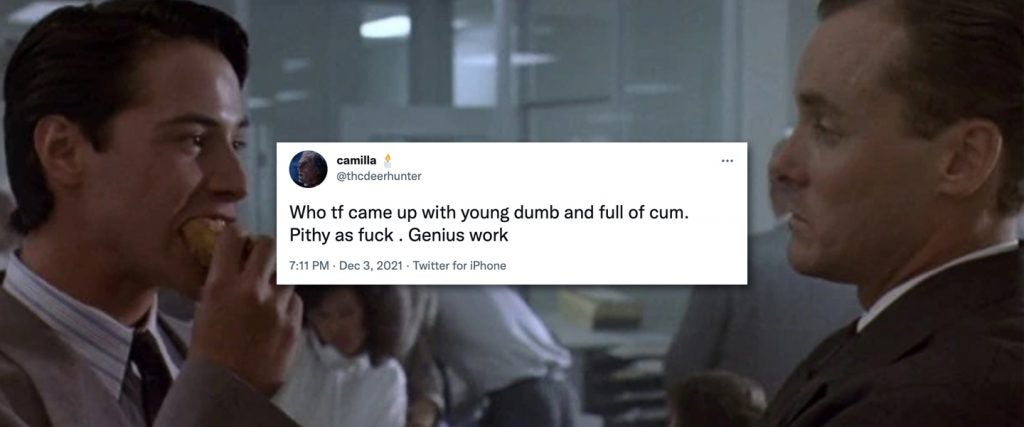The image size is (1024, 427).
Task: Open the Twitter for iPhone source link
Action: pos(459,266)
